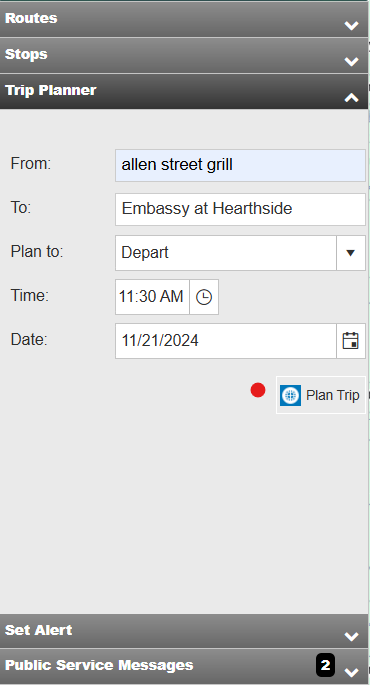Focus the To field 'Embassy at Hearthside'
The image size is (370, 685).
click(240, 209)
